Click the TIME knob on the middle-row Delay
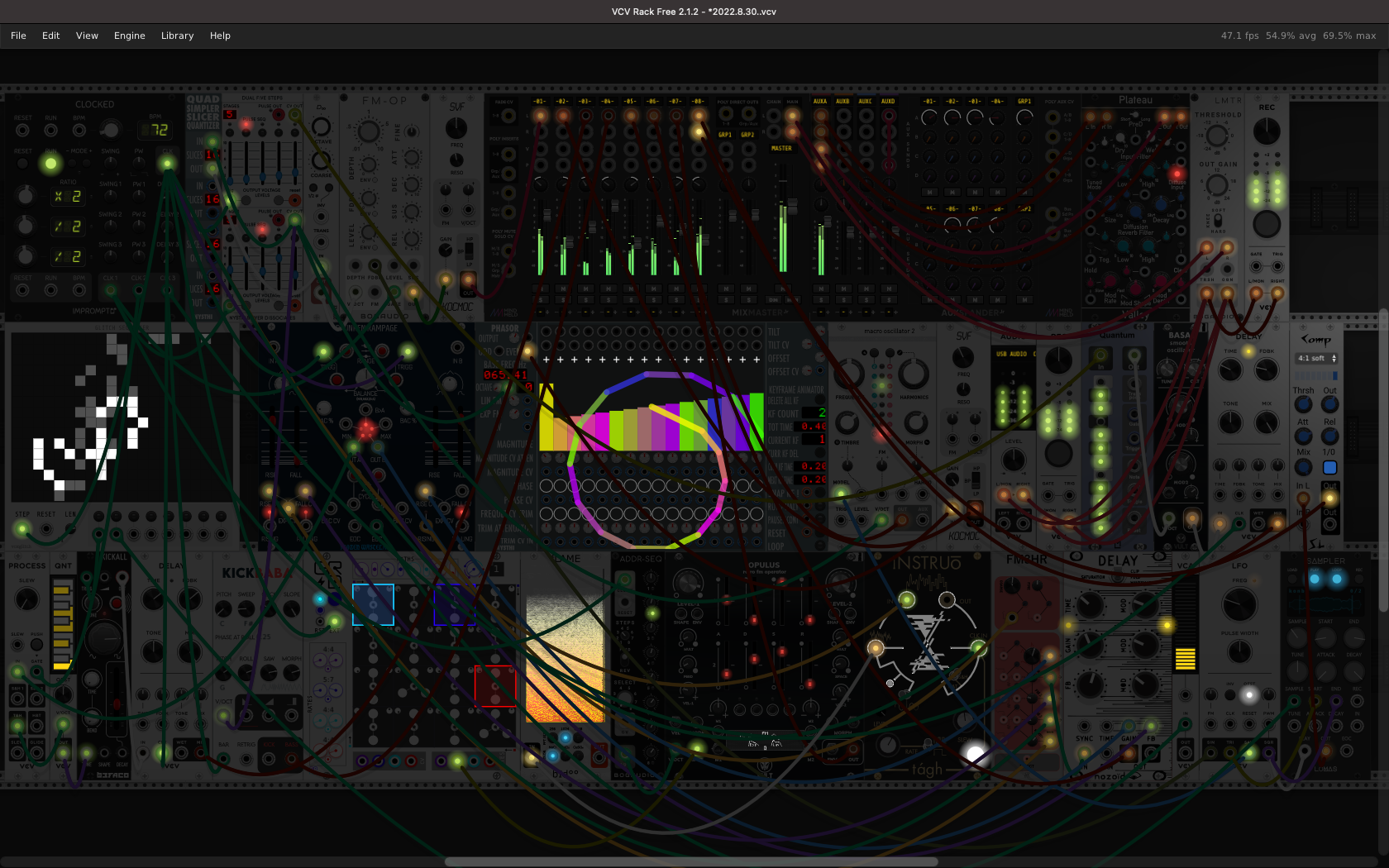The height and width of the screenshot is (868, 1389). (x=1230, y=370)
